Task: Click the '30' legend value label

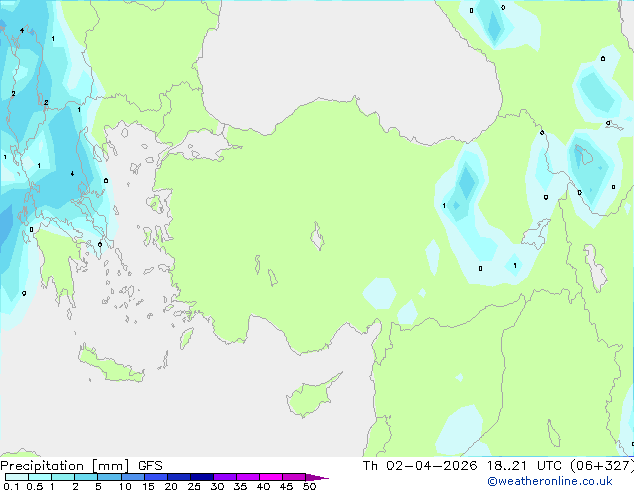Action: pyautogui.click(x=217, y=486)
